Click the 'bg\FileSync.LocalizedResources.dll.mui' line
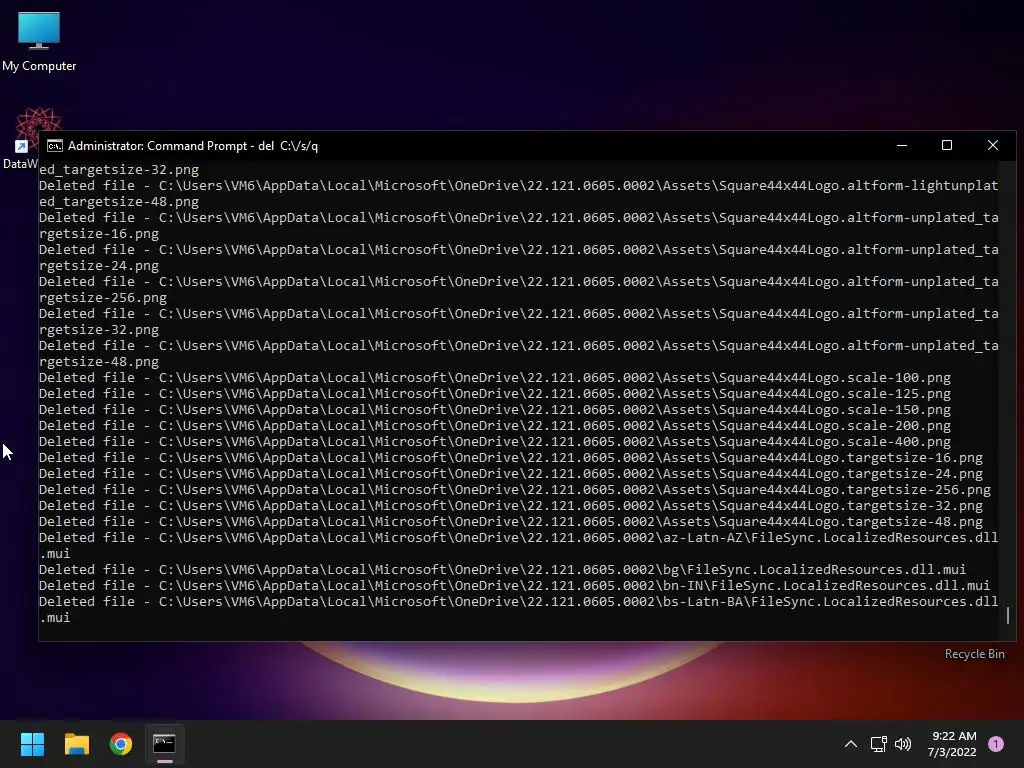This screenshot has height=768, width=1024. [502, 569]
